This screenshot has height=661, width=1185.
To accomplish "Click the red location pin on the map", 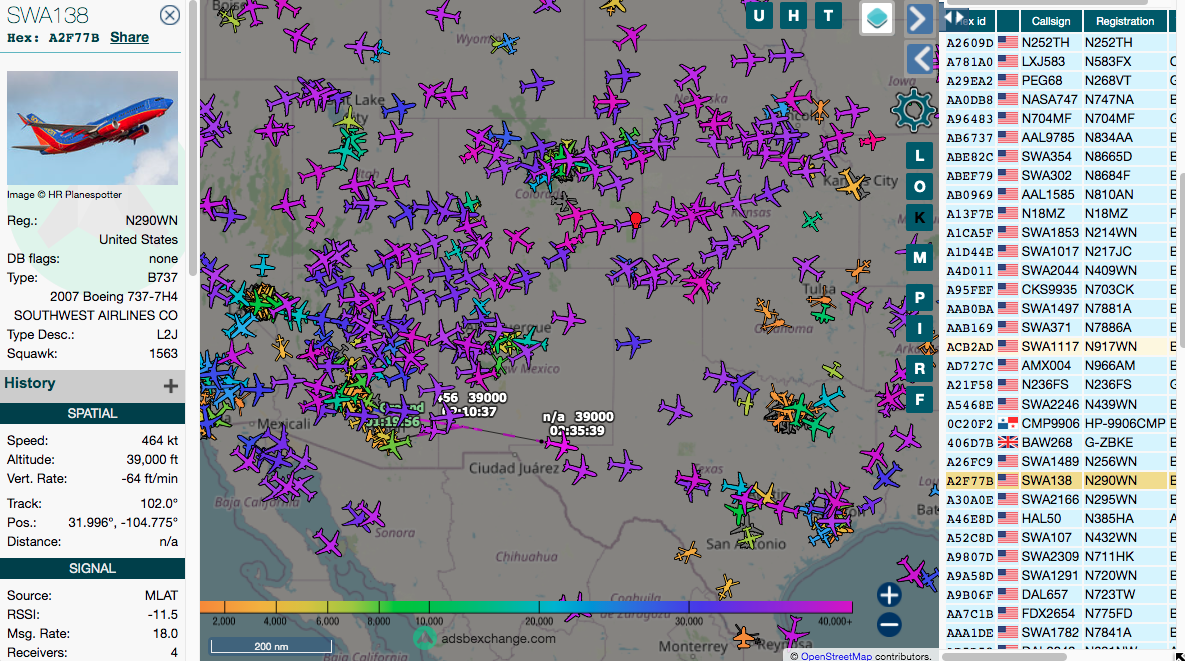I will point(636,221).
